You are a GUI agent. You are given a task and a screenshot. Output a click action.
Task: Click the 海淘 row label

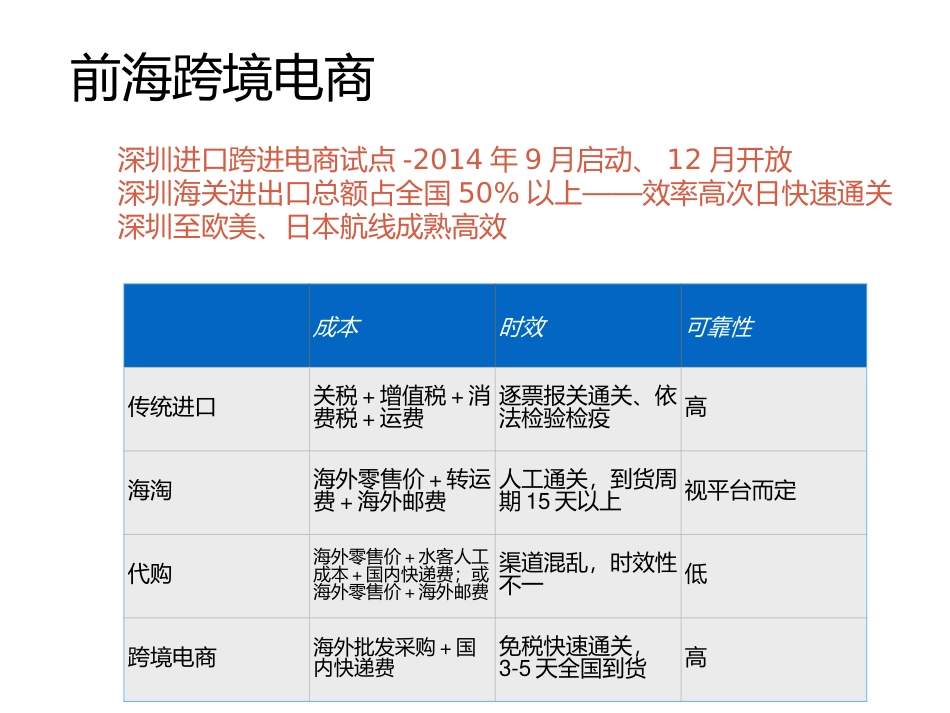point(216,492)
